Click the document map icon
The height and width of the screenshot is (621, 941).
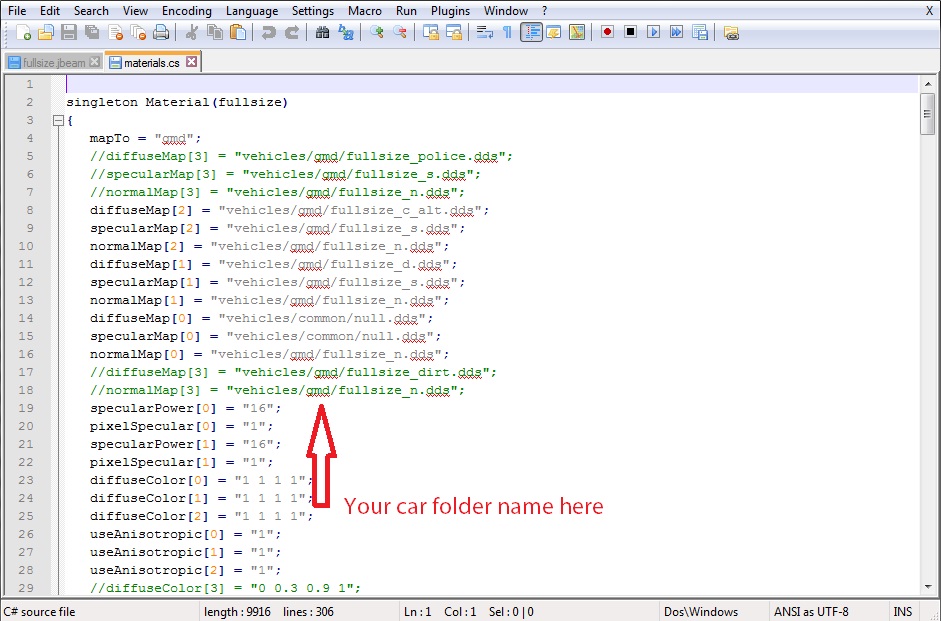click(577, 32)
